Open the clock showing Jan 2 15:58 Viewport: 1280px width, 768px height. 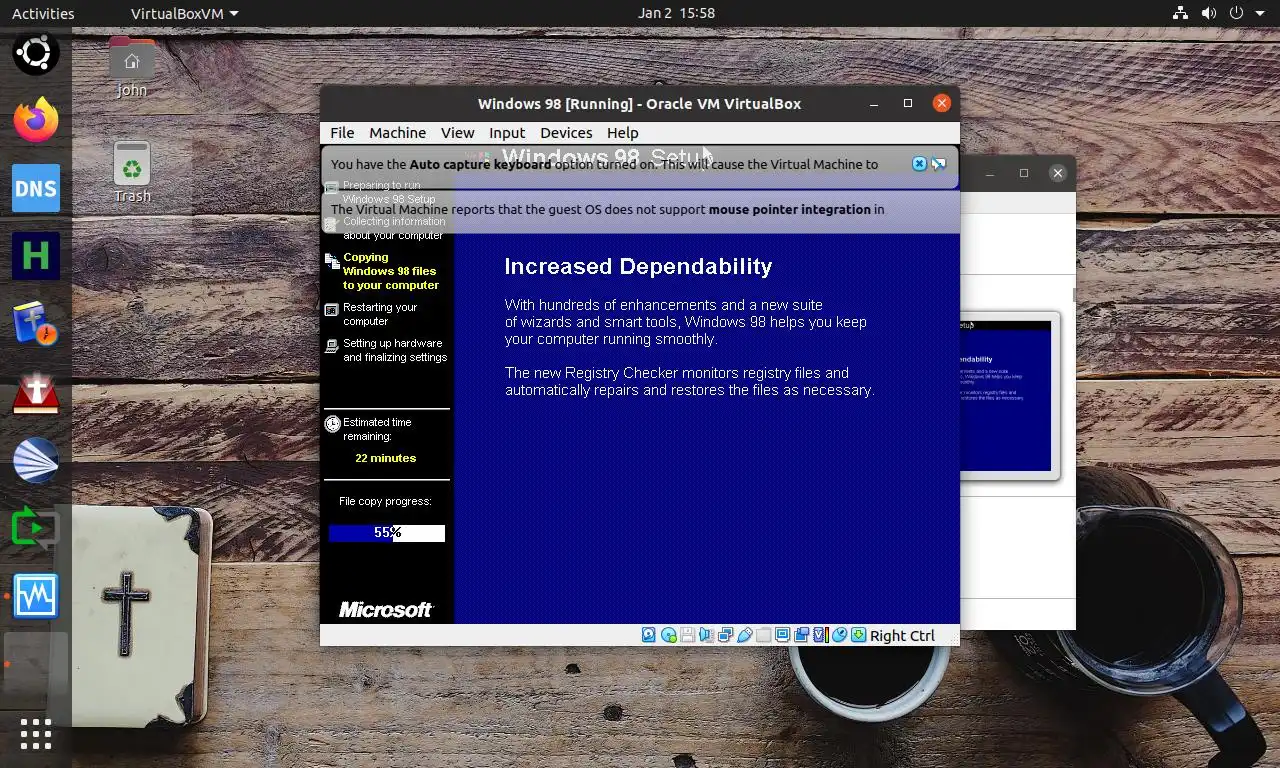coord(676,13)
